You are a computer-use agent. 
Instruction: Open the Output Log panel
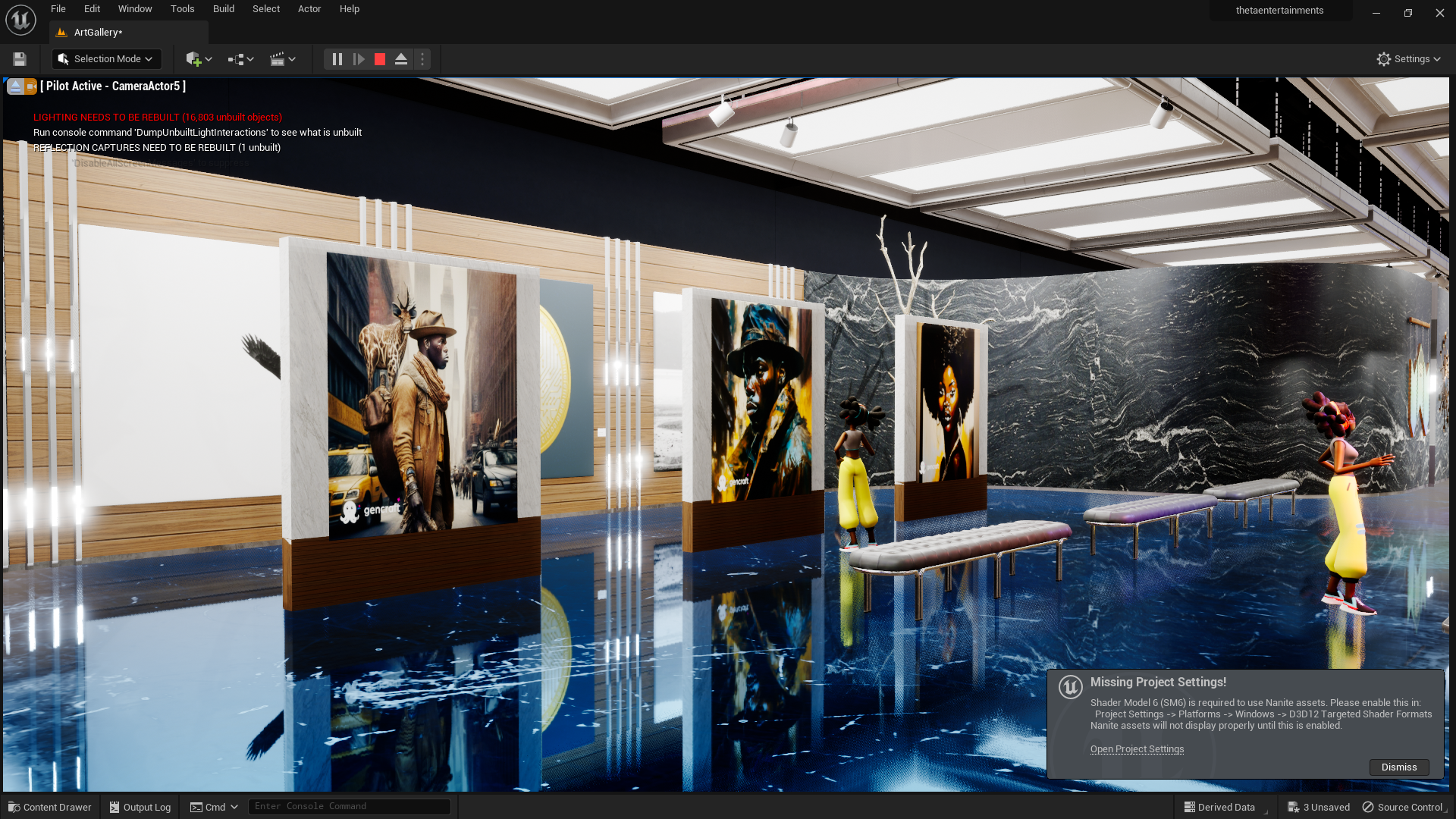(x=140, y=807)
